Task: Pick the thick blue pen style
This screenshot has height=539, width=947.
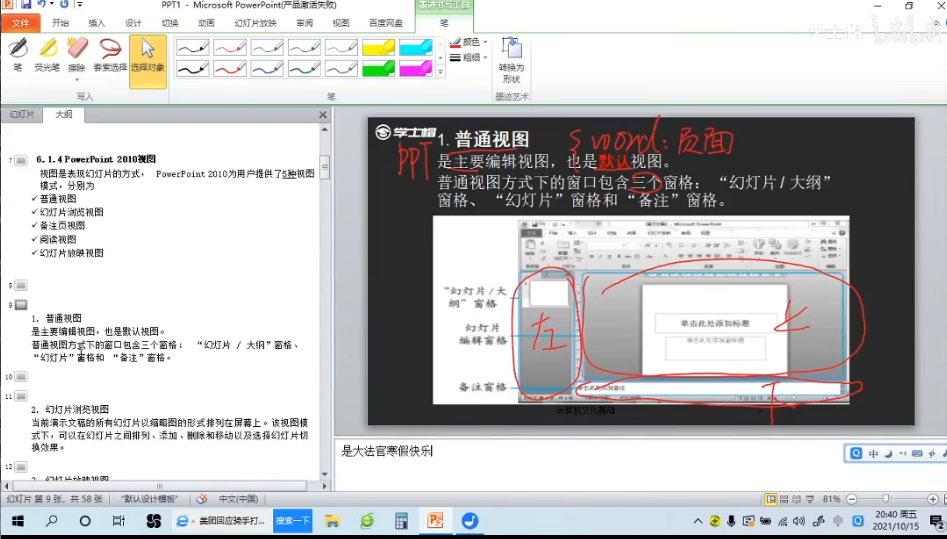Action: click(x=267, y=68)
